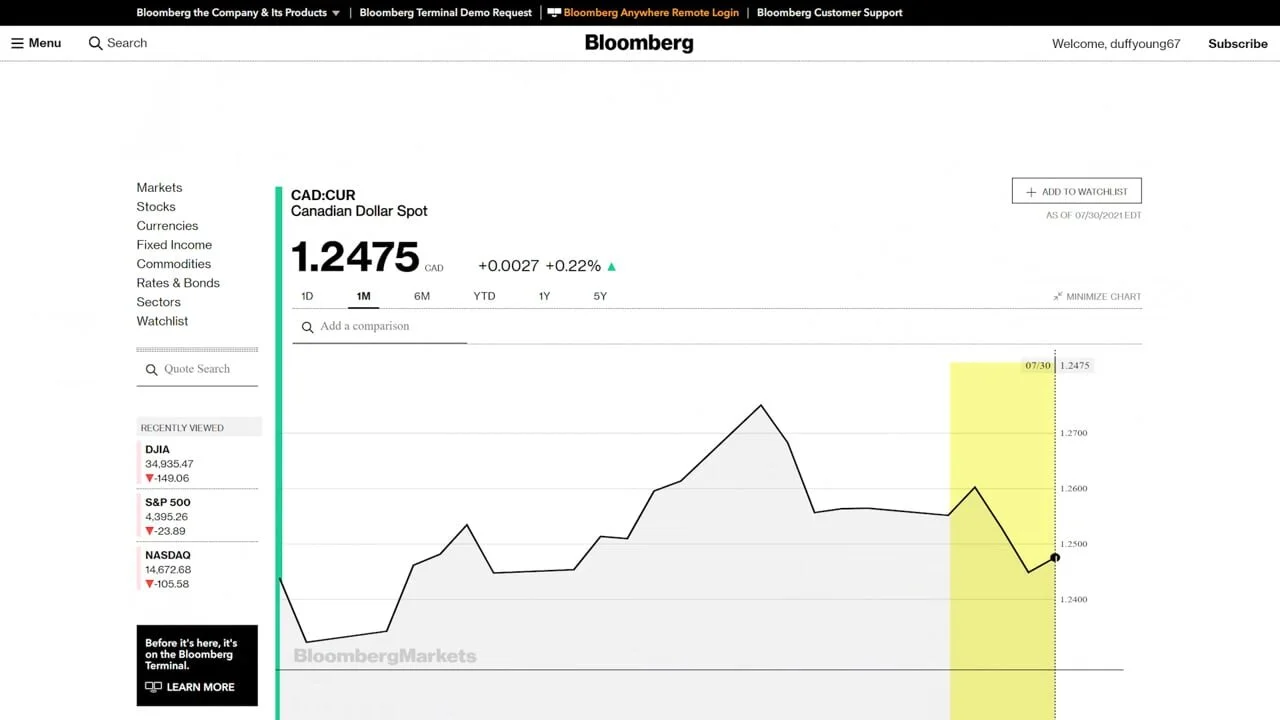This screenshot has height=720, width=1280.
Task: Open Bloomberg Terminal Demo Request link
Action: (446, 13)
